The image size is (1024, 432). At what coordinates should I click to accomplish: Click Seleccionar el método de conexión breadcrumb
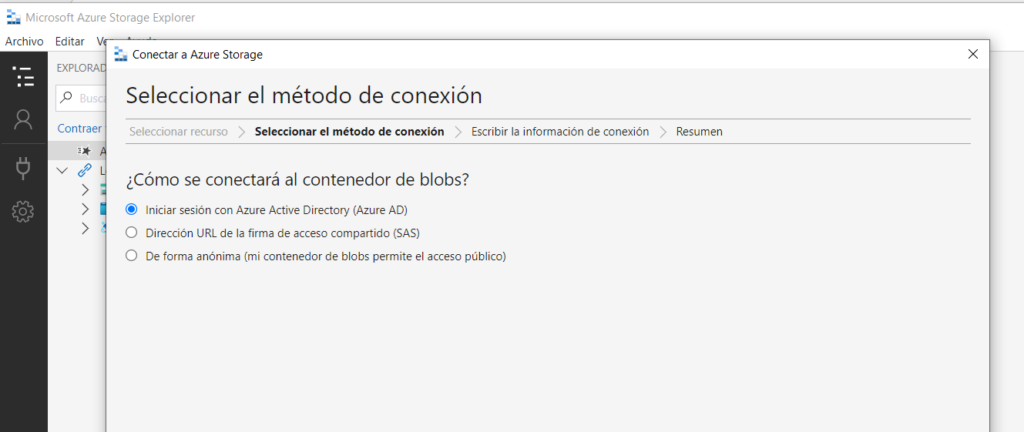click(x=349, y=132)
